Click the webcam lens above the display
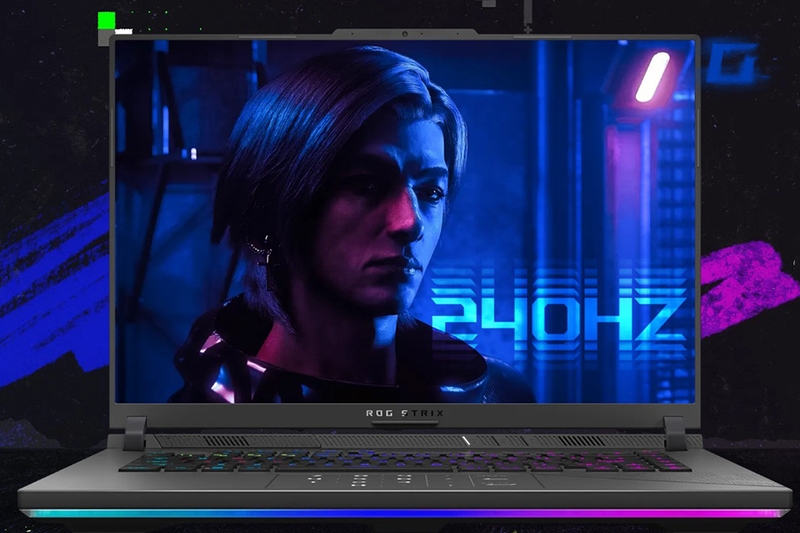The width and height of the screenshot is (800, 533). (x=405, y=34)
